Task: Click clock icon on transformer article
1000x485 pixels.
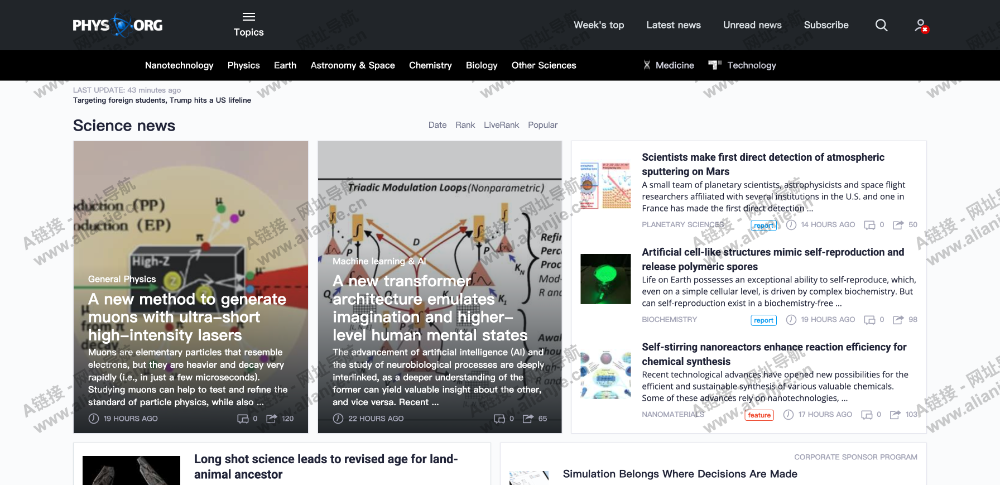Action: 338,419
